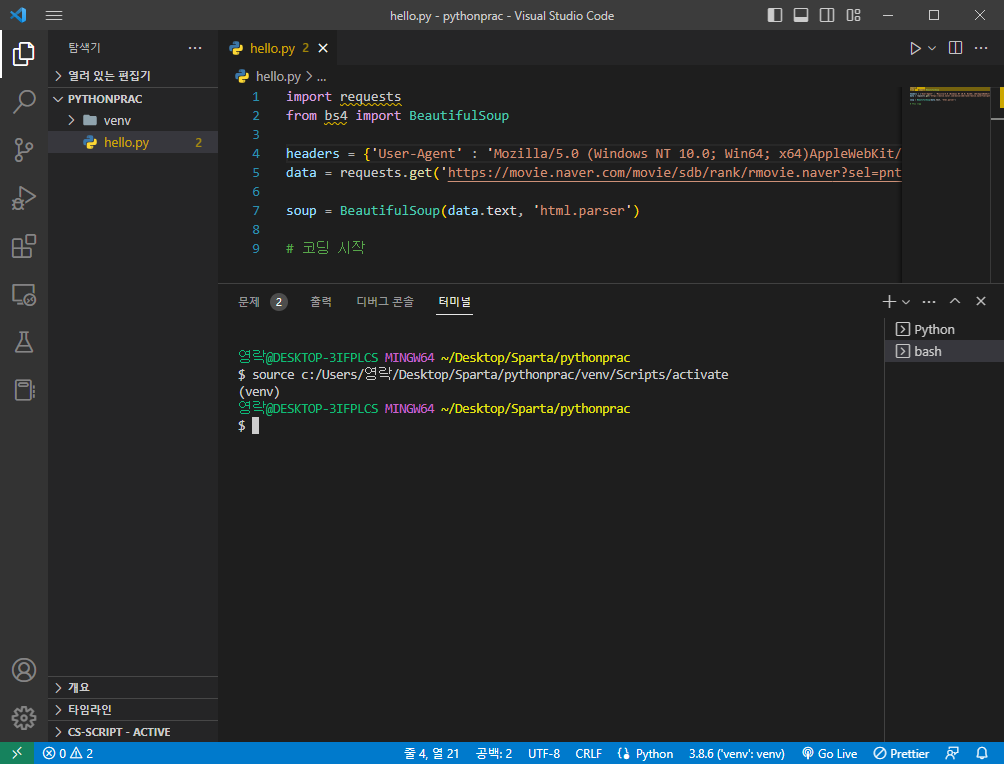Open errors and warnings status item
Screen dimensions: 1004x764
(x=68, y=753)
